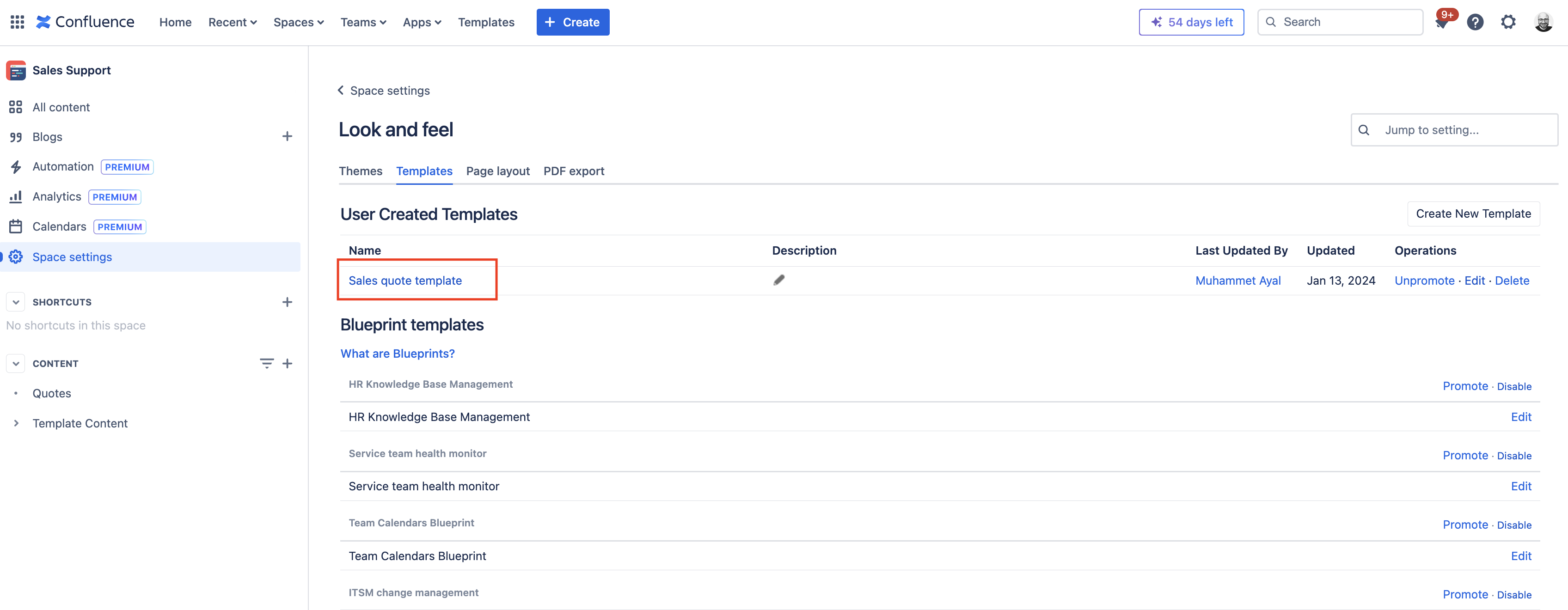1568x610 pixels.
Task: Open the app switcher grid icon
Action: tap(18, 22)
